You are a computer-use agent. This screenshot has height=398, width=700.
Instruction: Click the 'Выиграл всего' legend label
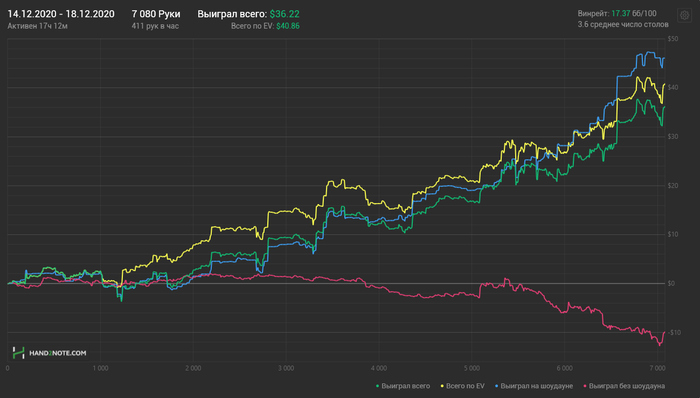406,386
